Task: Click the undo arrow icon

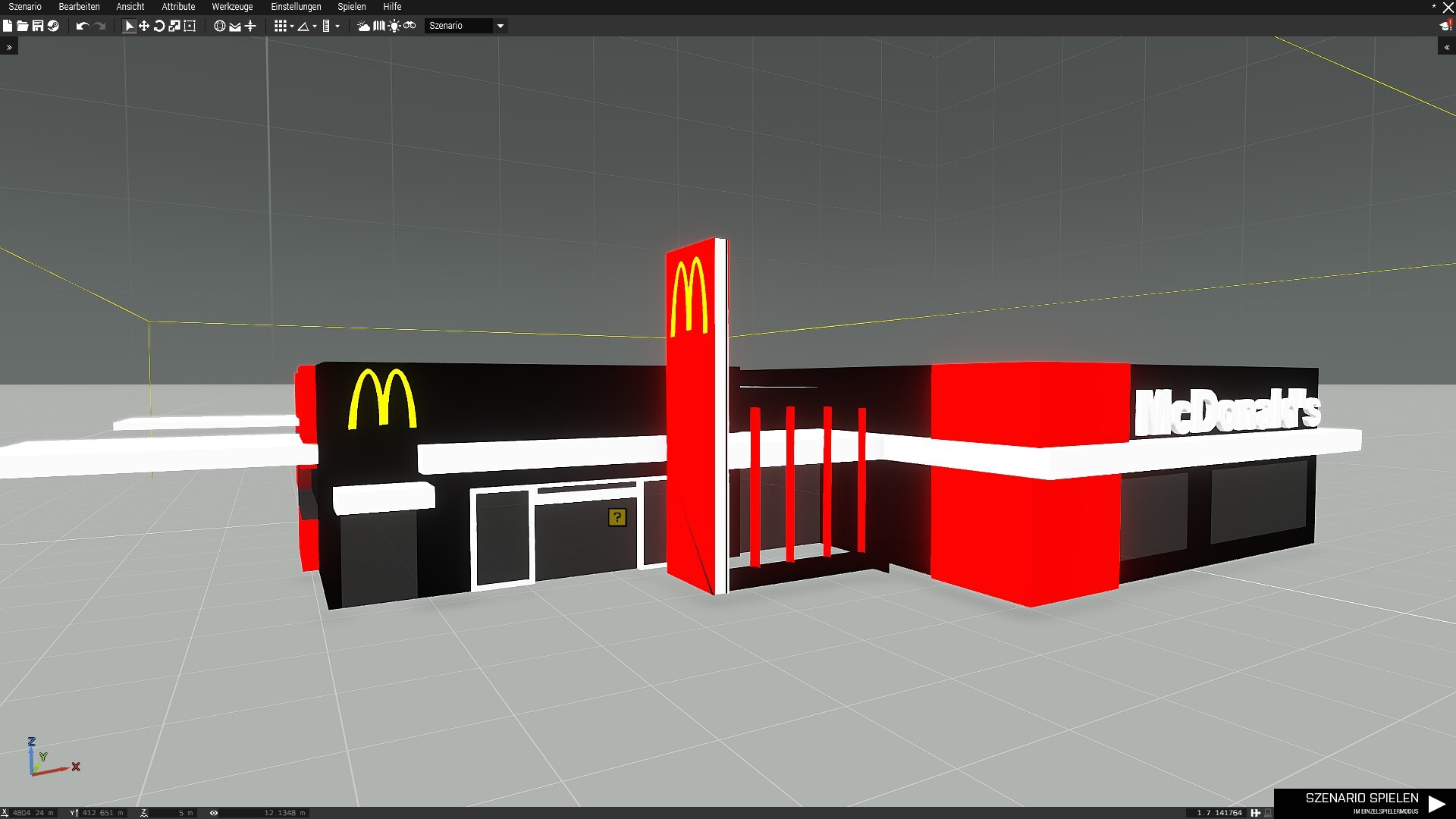Action: pos(82,26)
